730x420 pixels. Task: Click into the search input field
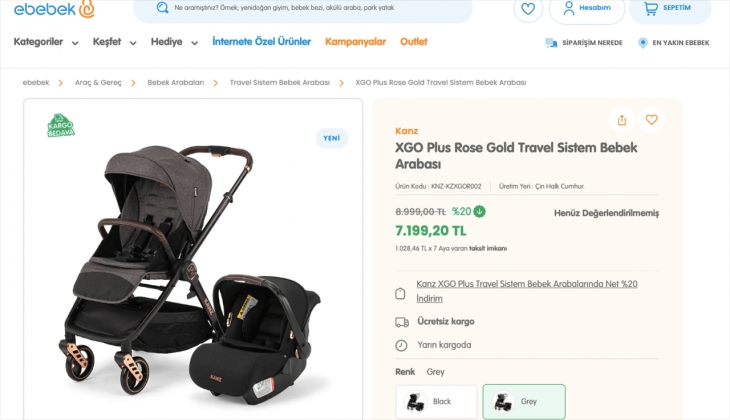[310, 8]
